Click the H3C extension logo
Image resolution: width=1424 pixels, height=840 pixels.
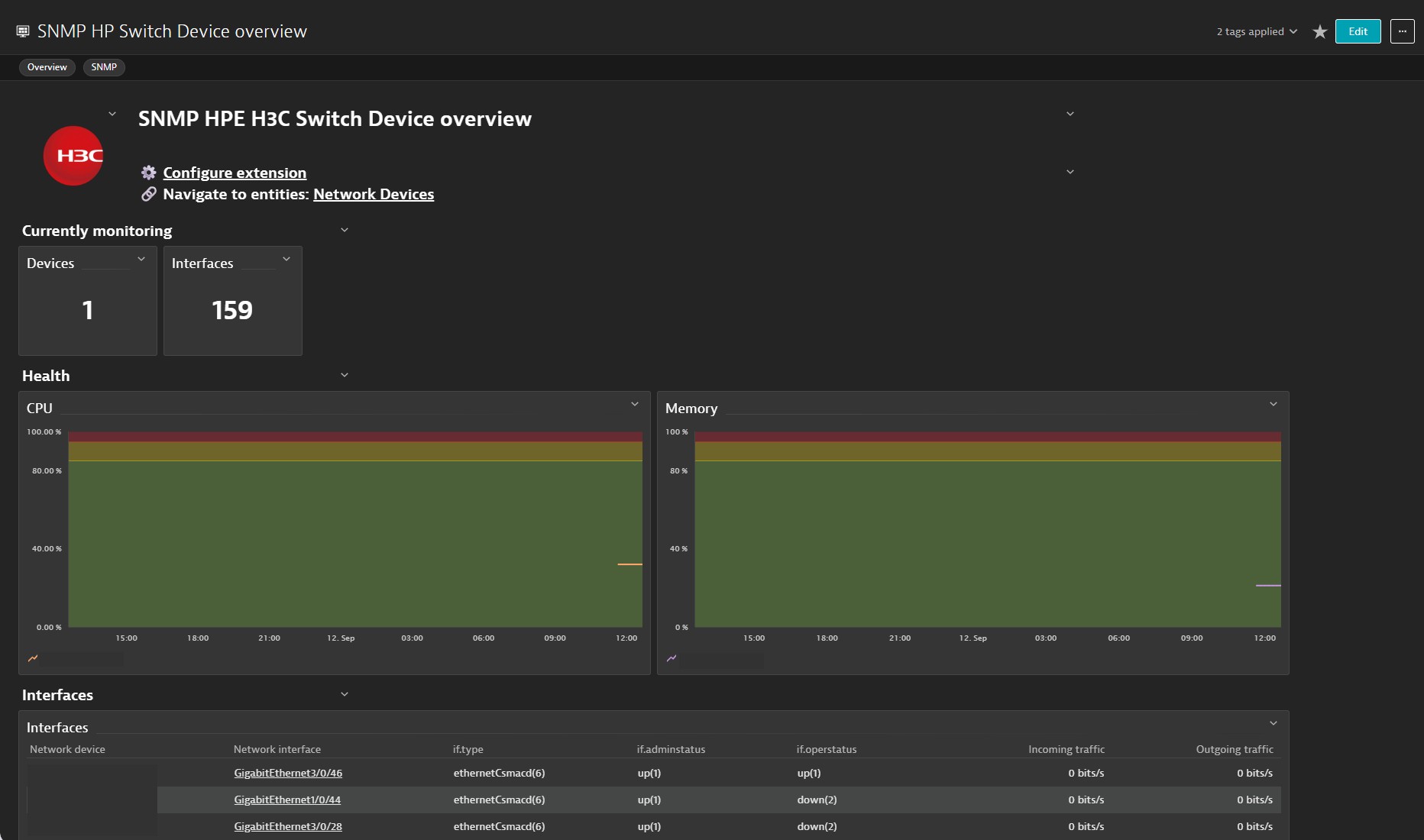coord(73,156)
